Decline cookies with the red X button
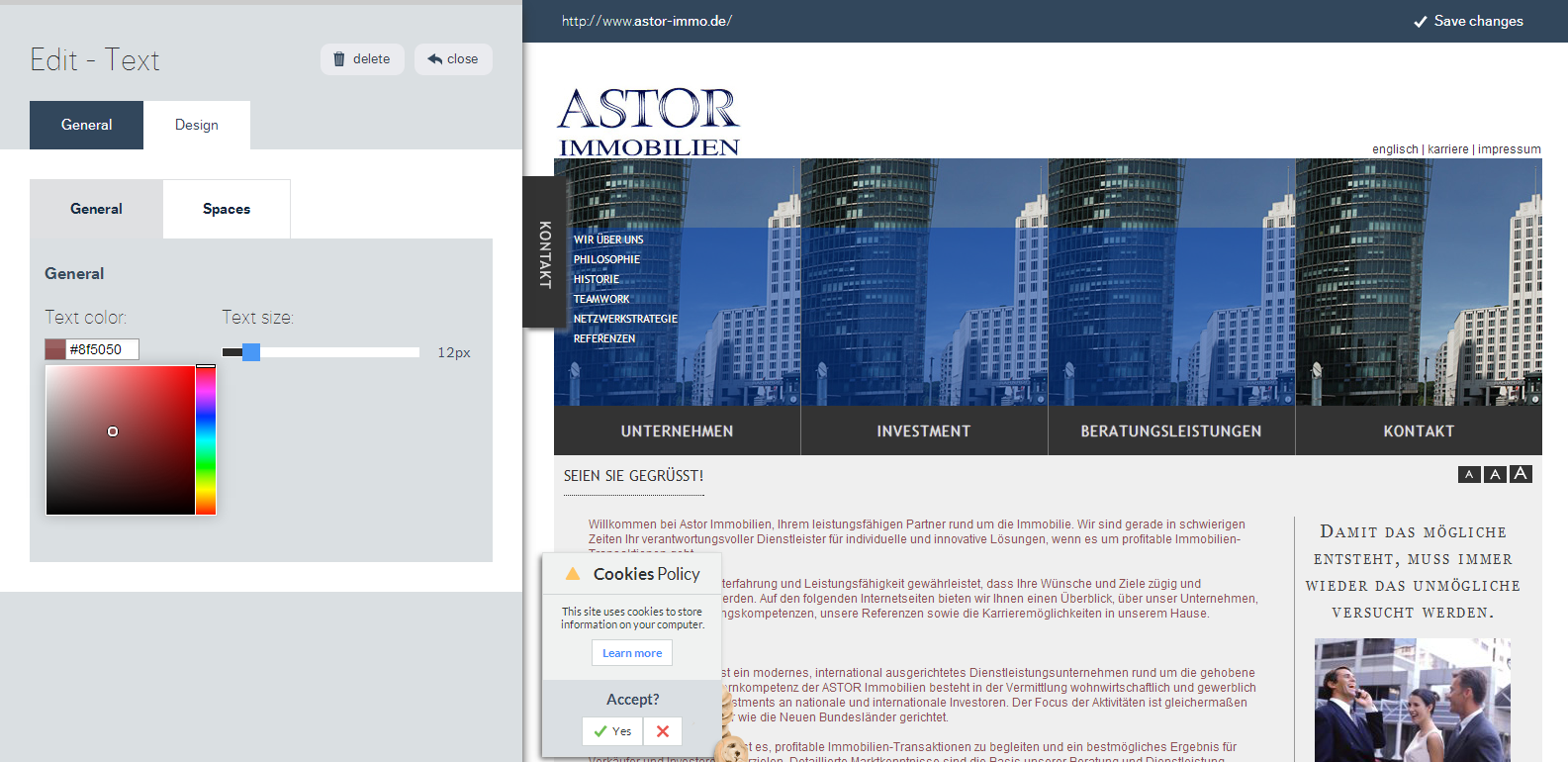The width and height of the screenshot is (1568, 762). (663, 731)
